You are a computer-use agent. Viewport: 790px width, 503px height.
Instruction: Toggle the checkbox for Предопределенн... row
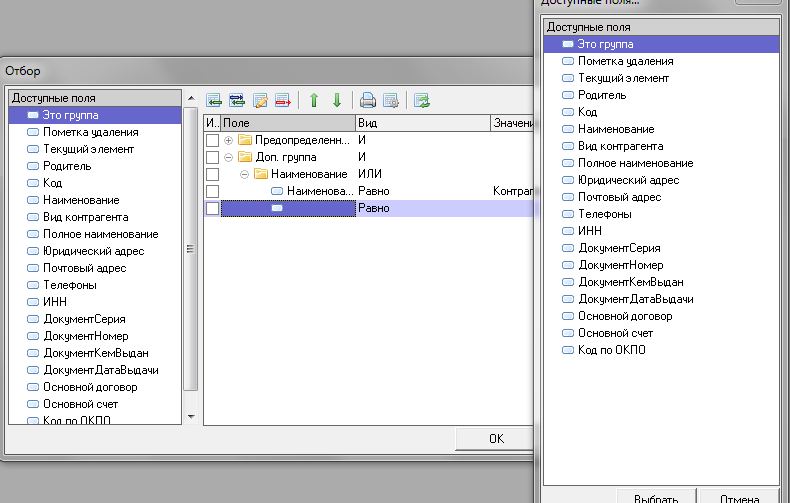point(212,140)
